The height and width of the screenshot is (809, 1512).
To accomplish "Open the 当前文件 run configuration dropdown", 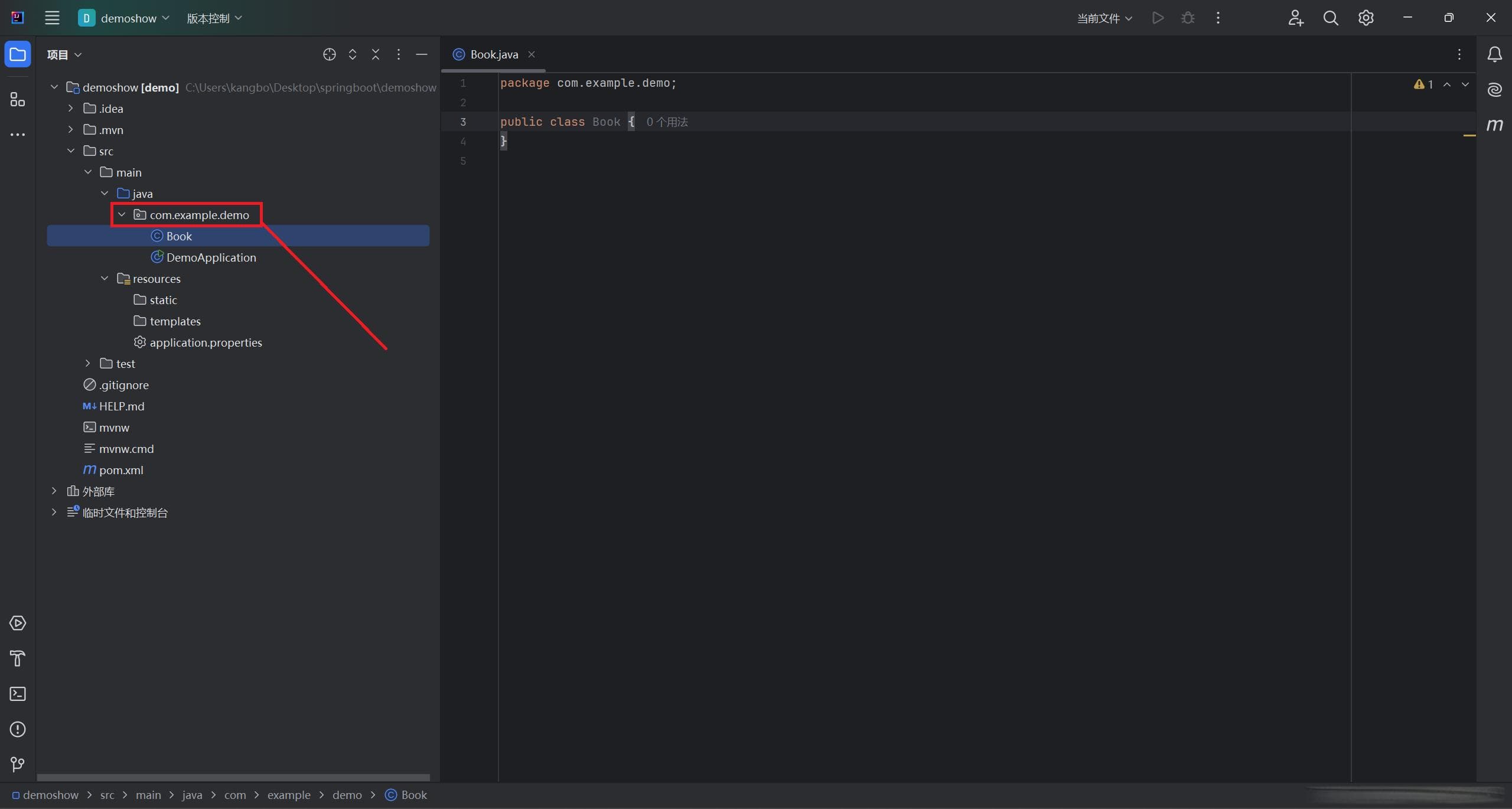I will pyautogui.click(x=1104, y=18).
